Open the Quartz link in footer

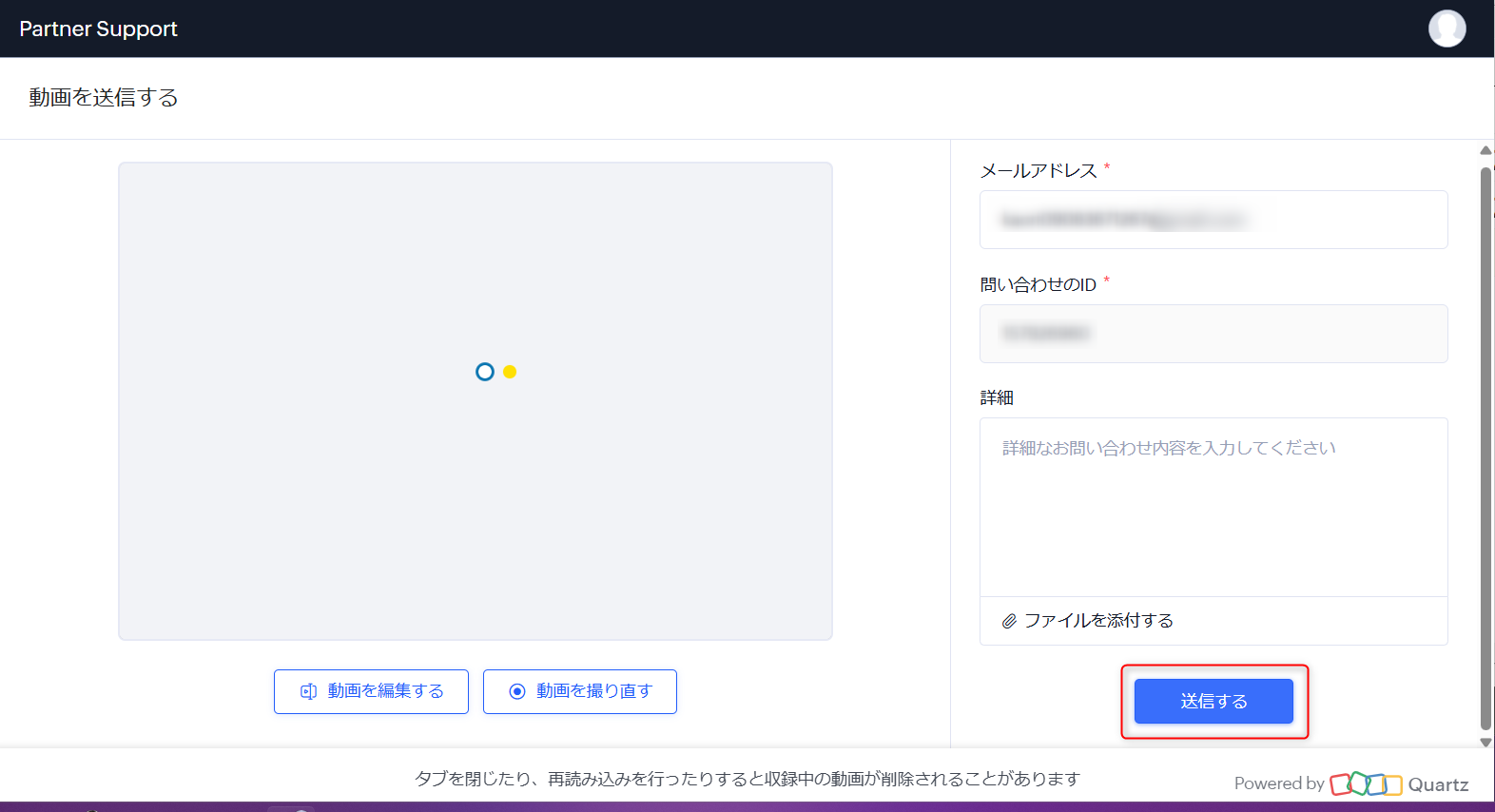(x=1438, y=784)
